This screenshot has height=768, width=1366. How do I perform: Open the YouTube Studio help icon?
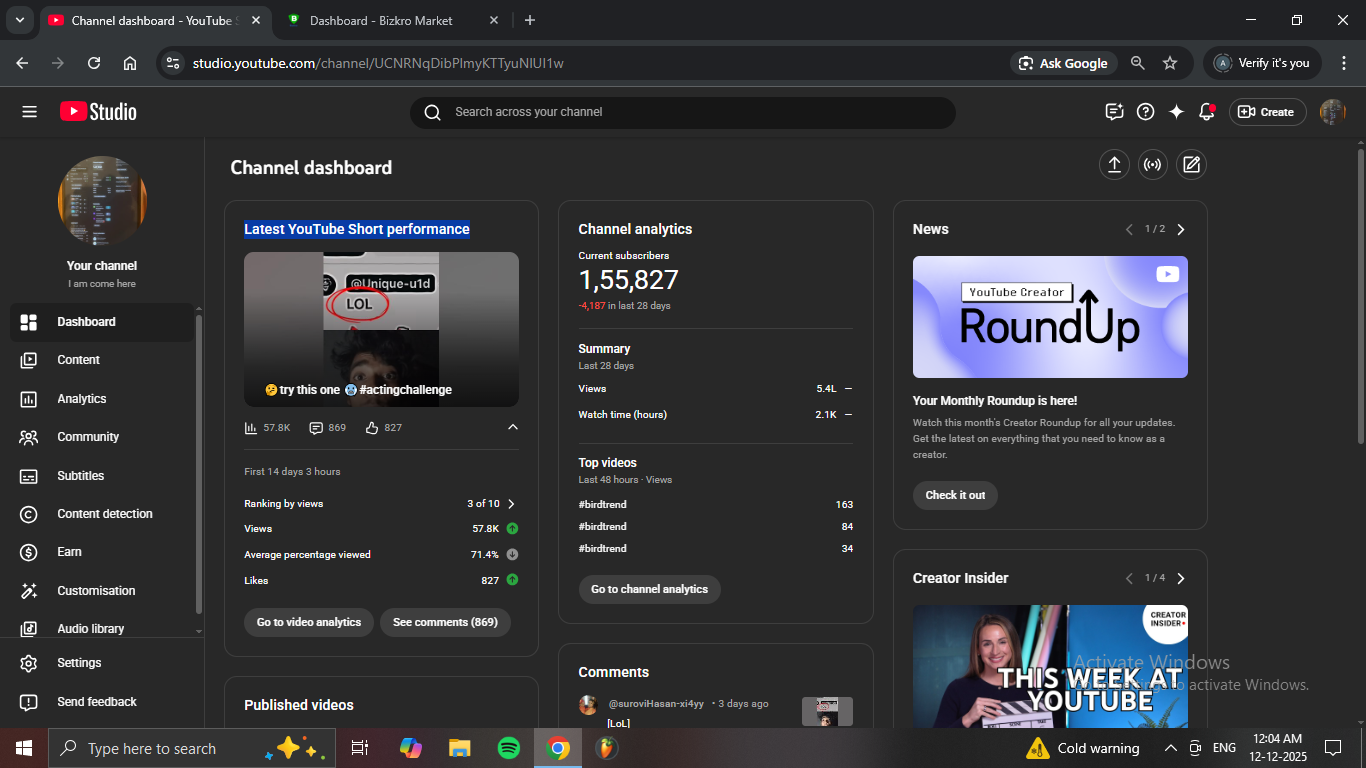pos(1146,112)
